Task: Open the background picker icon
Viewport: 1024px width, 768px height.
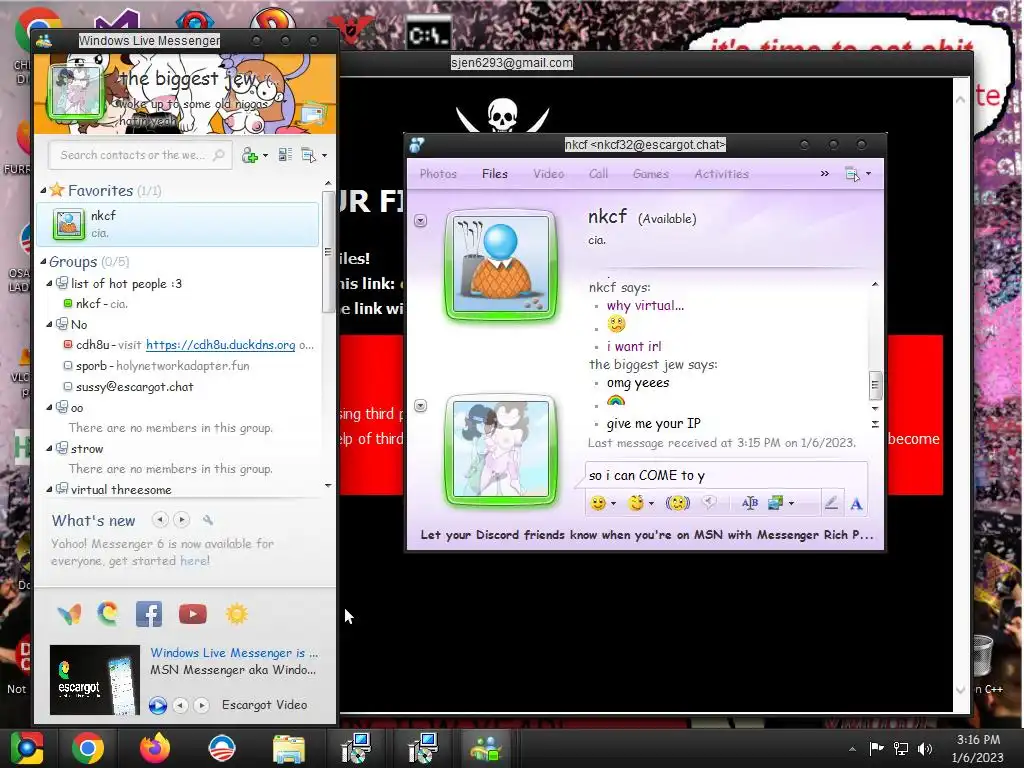Action: tap(775, 503)
